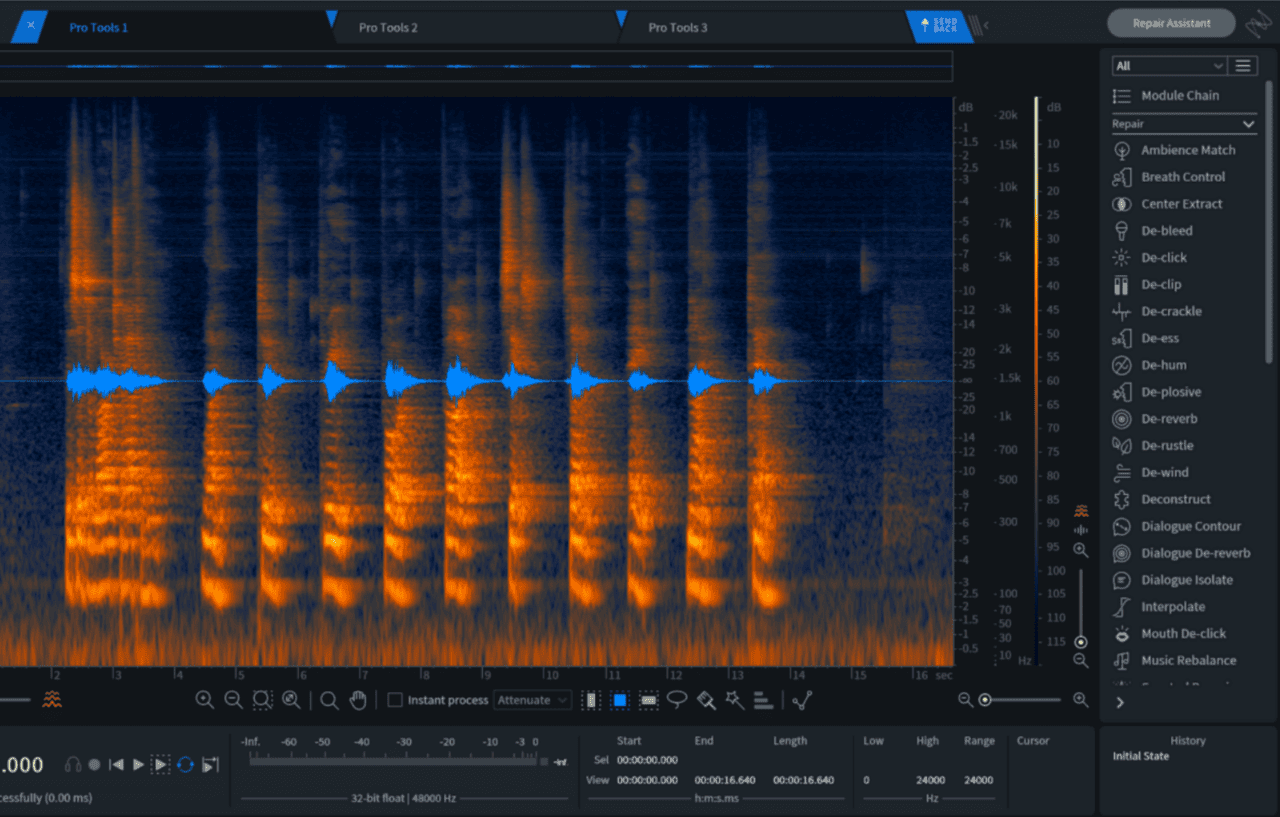Zoom to selection in the toolbar
Viewport: 1280px width, 817px height.
tap(262, 700)
